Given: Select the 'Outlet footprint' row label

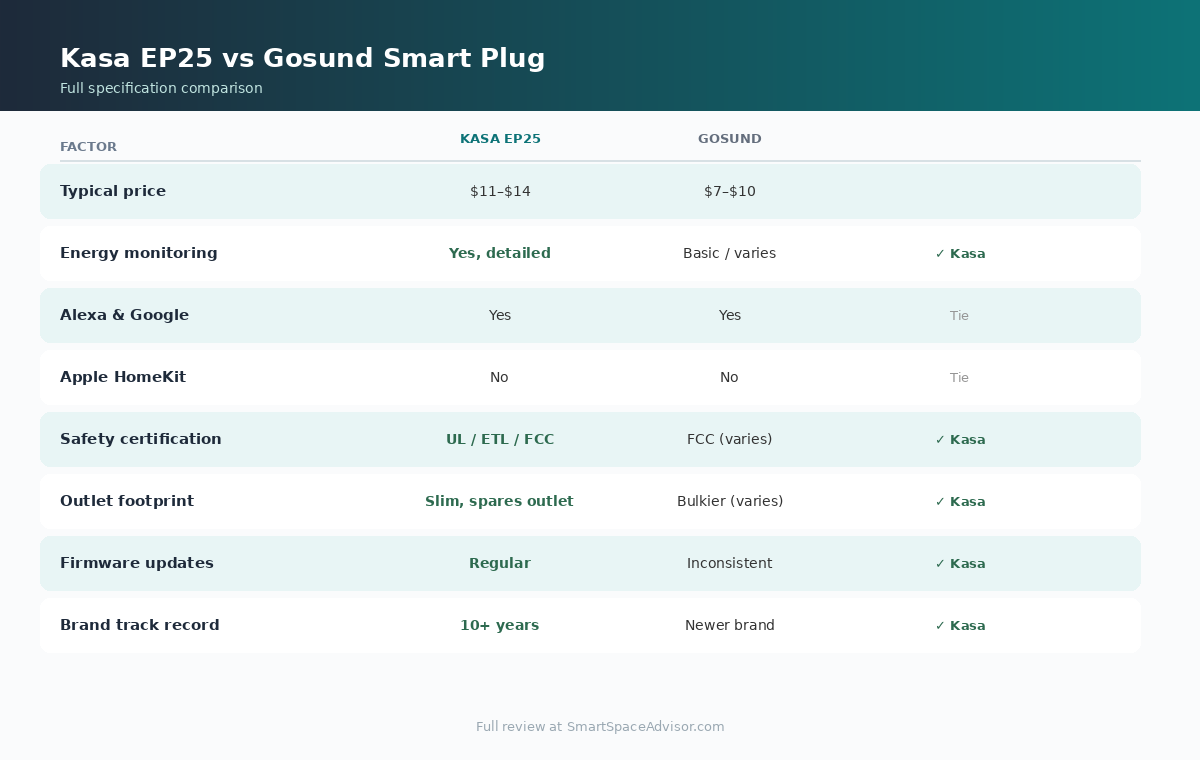Looking at the screenshot, I should click(127, 501).
